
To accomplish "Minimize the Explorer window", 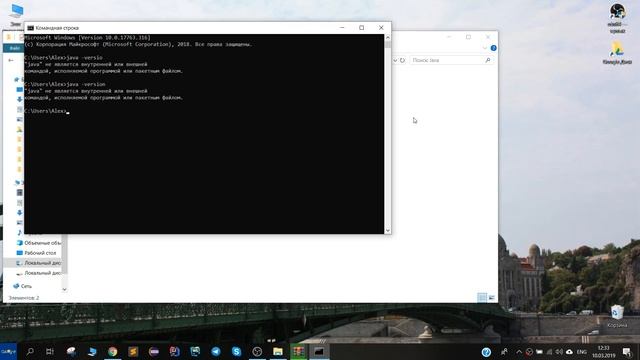I will click(x=449, y=37).
